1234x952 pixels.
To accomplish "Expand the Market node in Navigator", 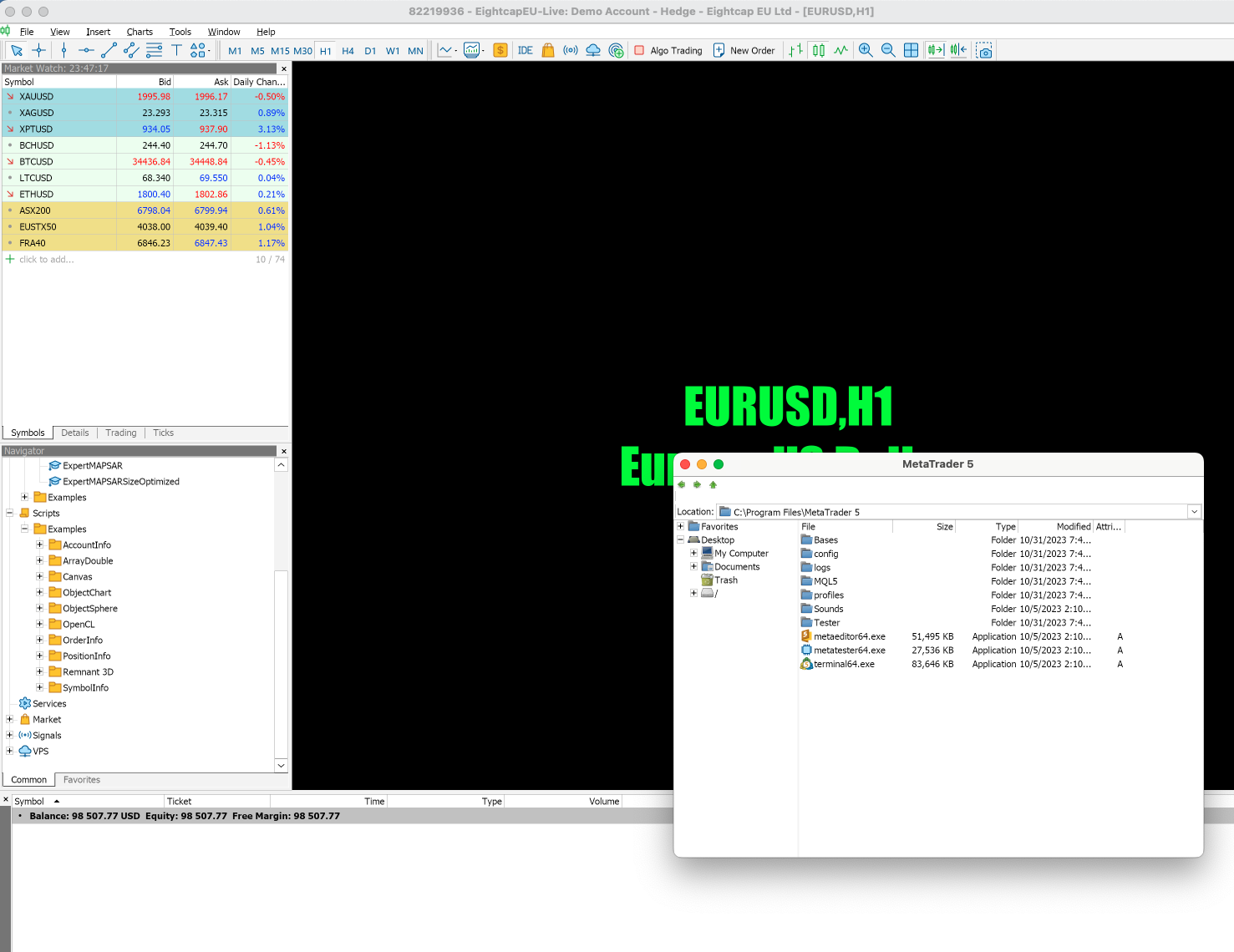I will point(9,719).
